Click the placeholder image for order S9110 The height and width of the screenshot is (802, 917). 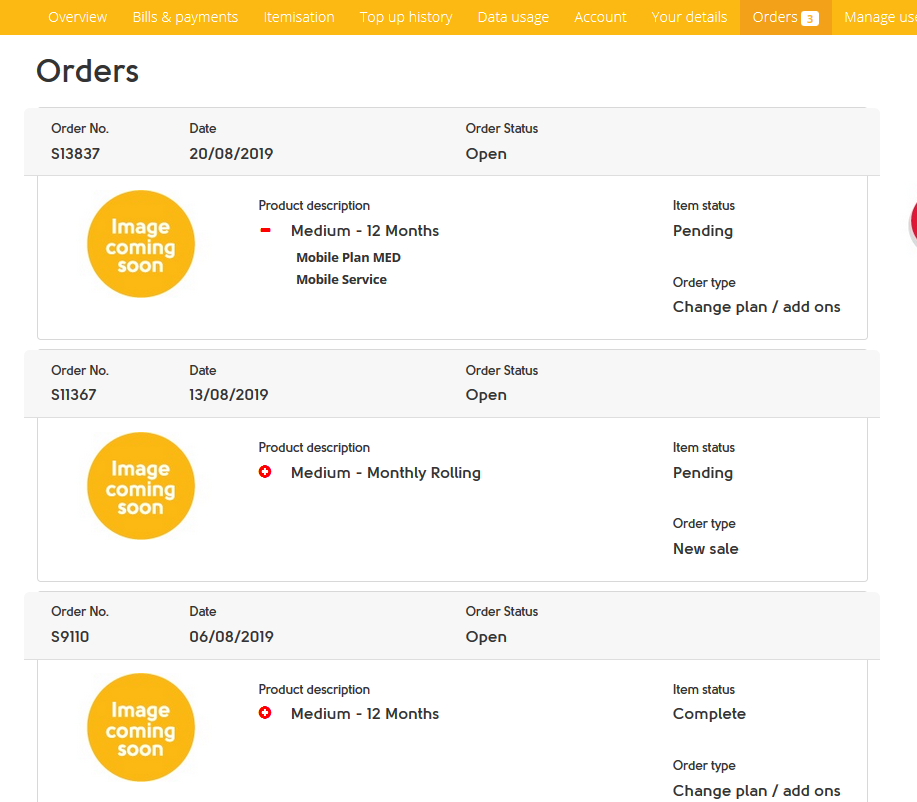(140, 727)
